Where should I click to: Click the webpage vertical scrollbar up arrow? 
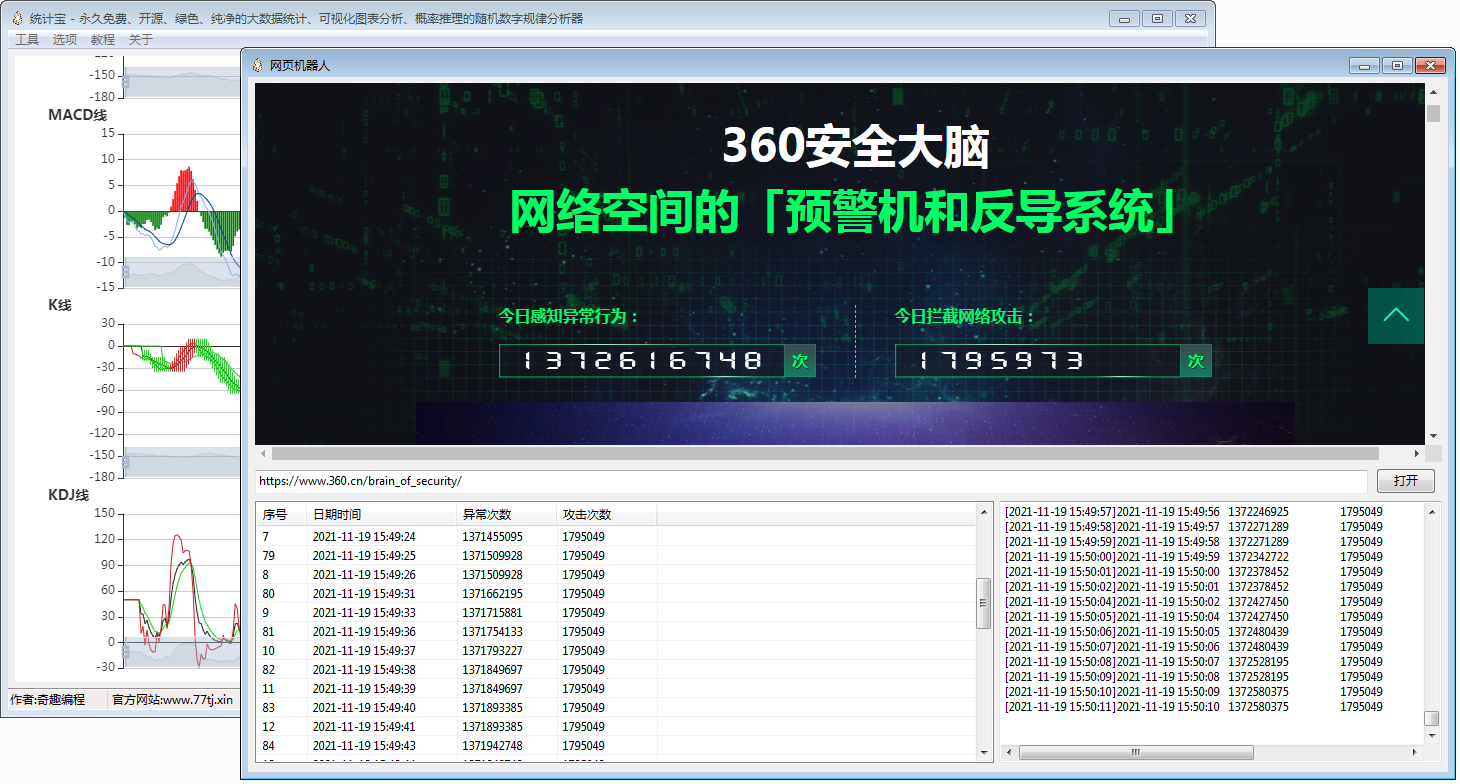tap(1433, 92)
